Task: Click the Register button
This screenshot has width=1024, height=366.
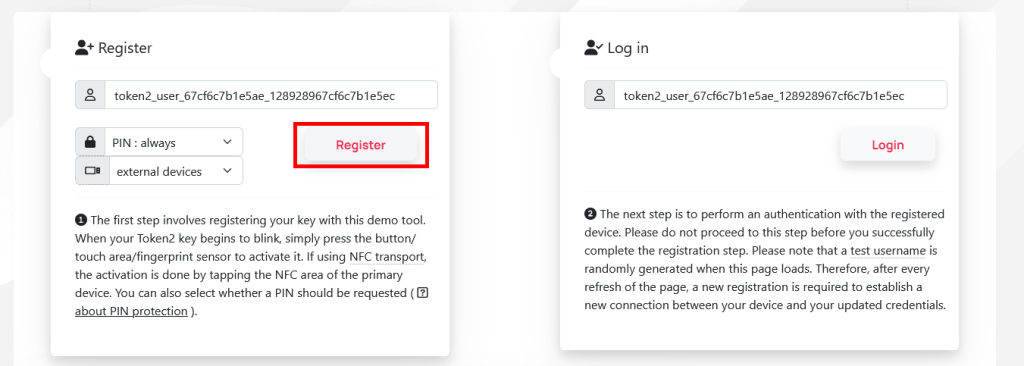Action: pos(360,145)
